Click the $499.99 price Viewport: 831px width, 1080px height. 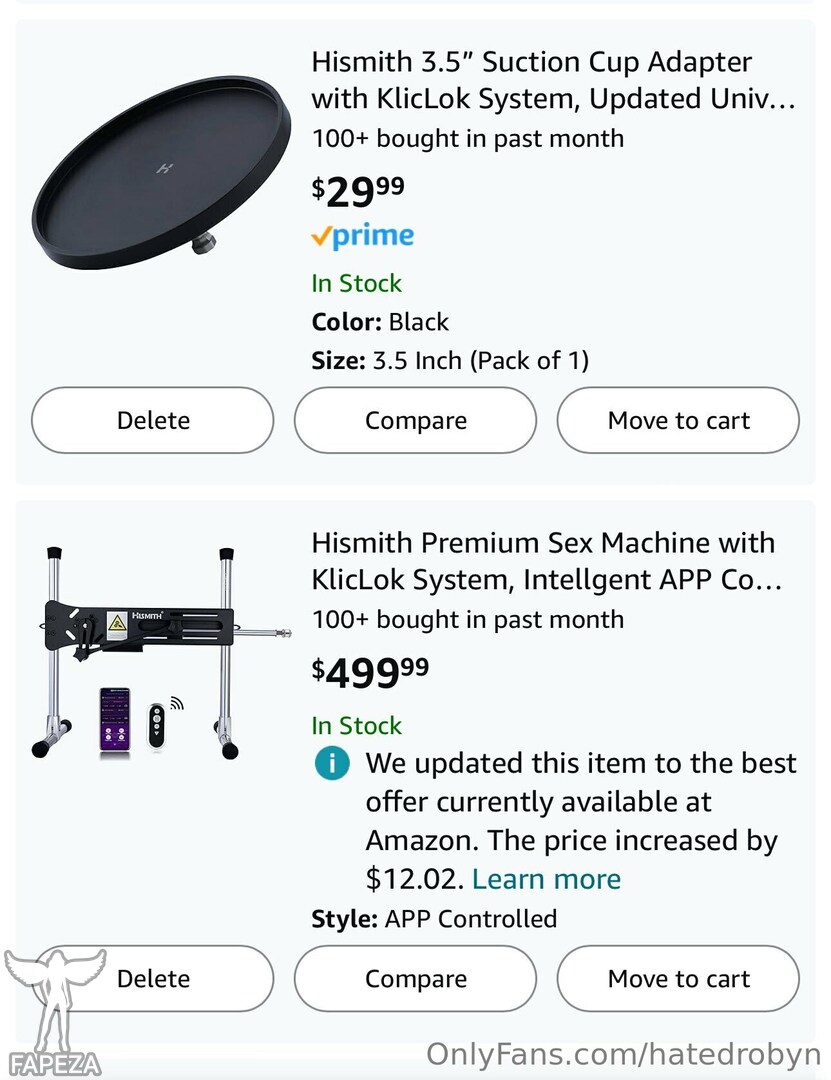(370, 672)
